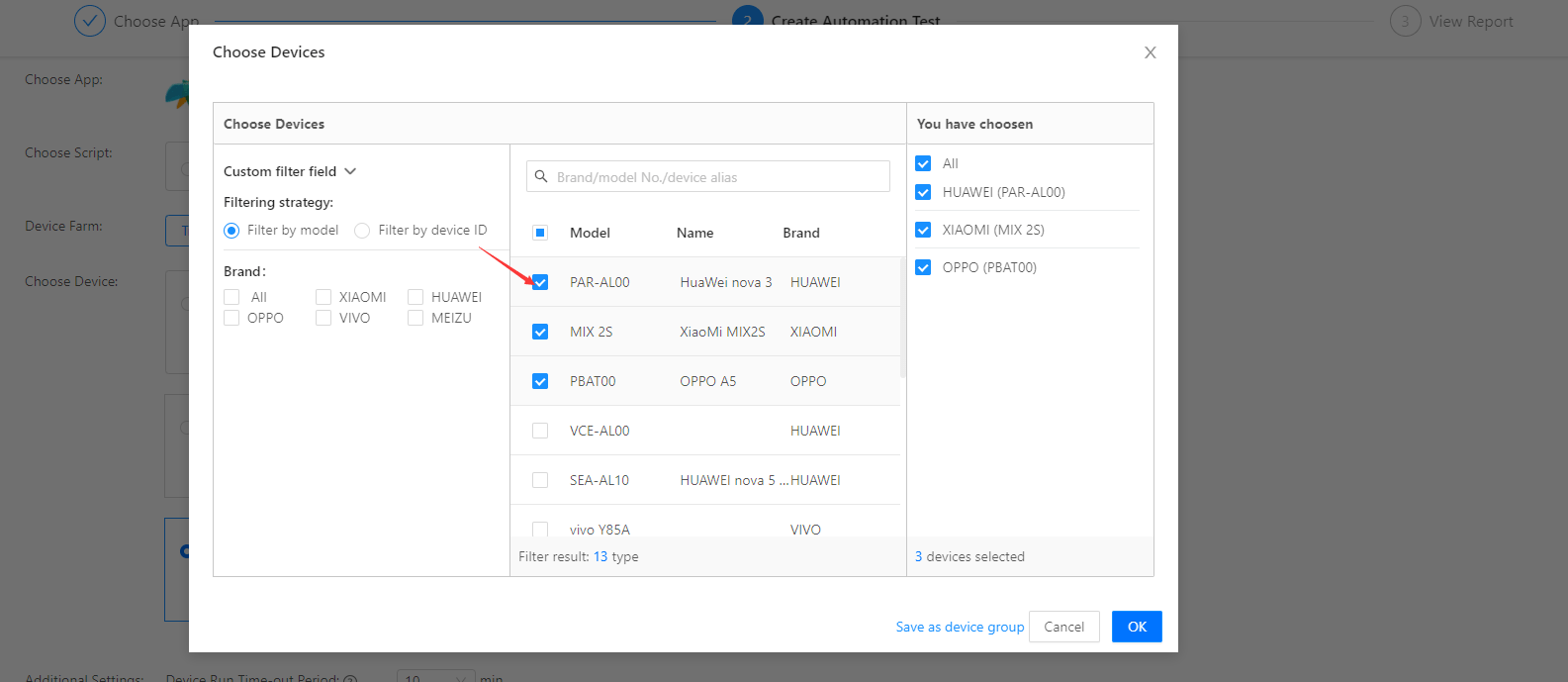Check the OPPO brand filter
Image resolution: width=1568 pixels, height=682 pixels.
click(x=231, y=318)
